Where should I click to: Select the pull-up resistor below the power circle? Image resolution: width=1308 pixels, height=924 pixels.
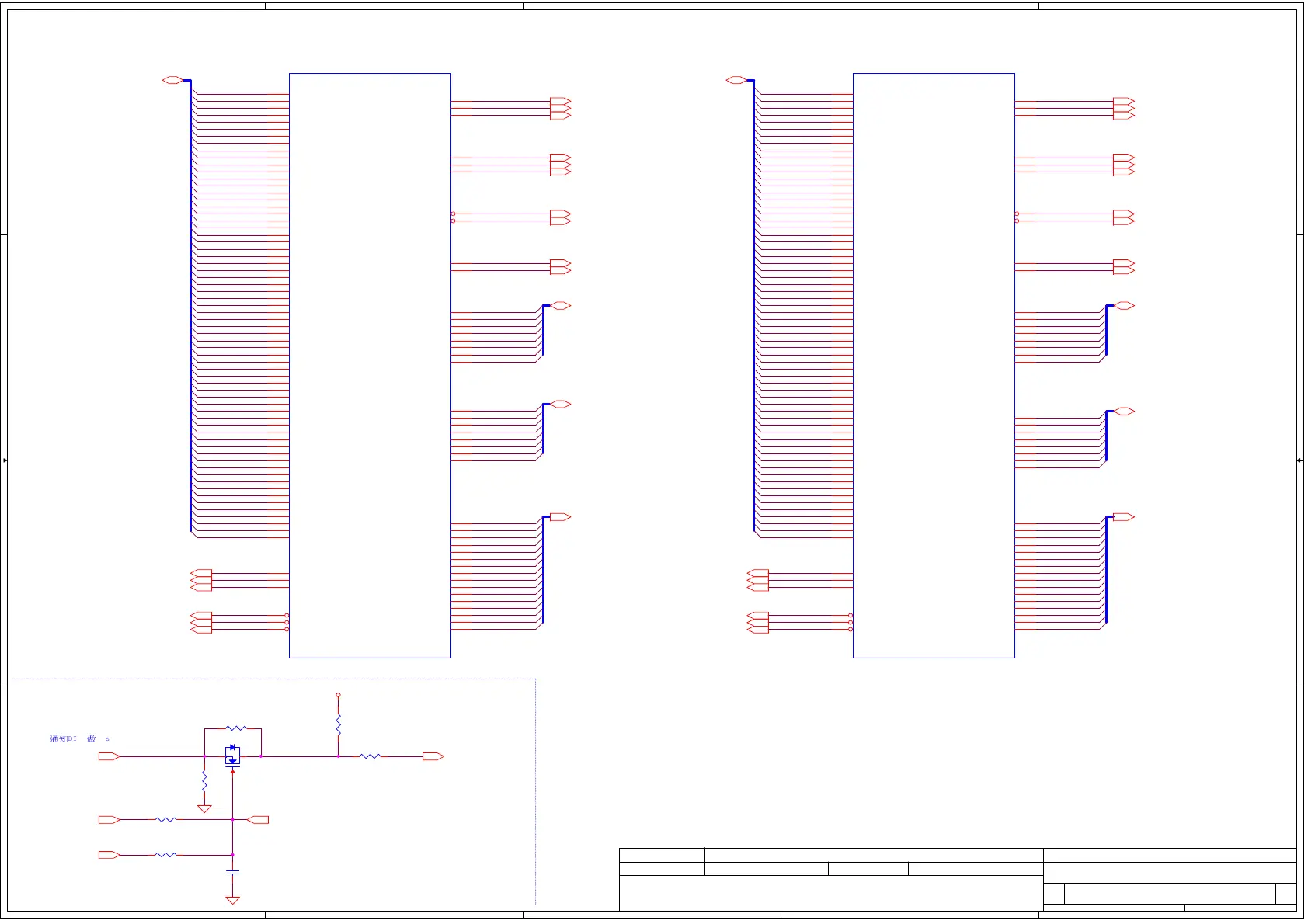click(338, 725)
